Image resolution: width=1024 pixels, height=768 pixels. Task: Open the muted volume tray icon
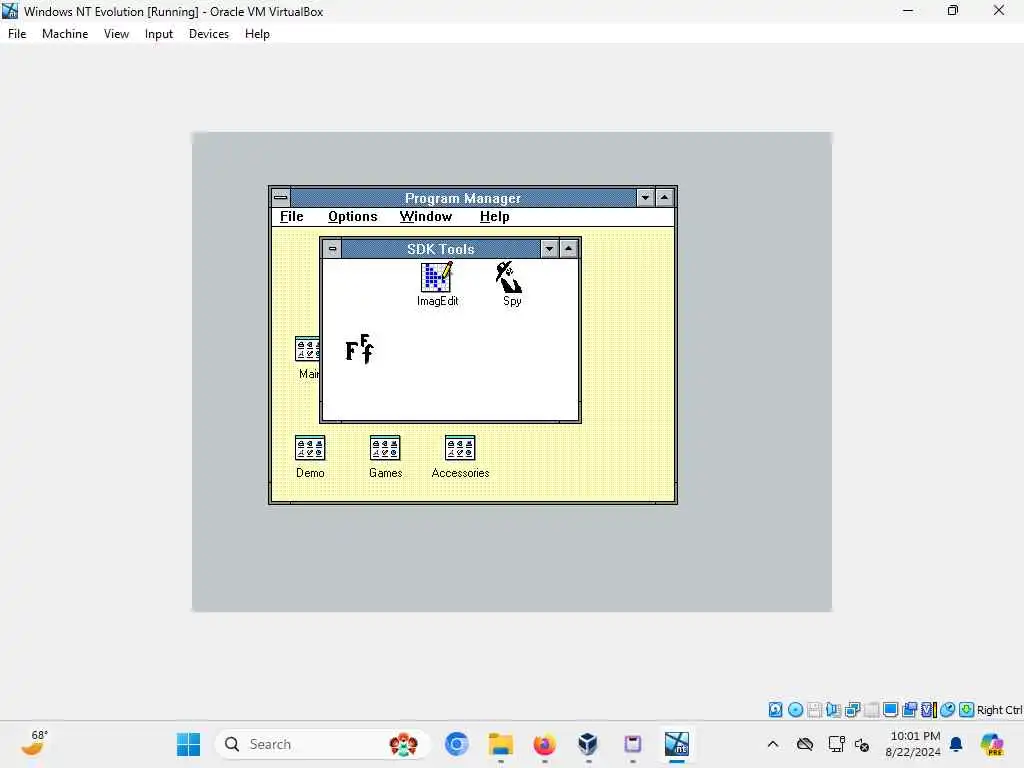coord(862,744)
